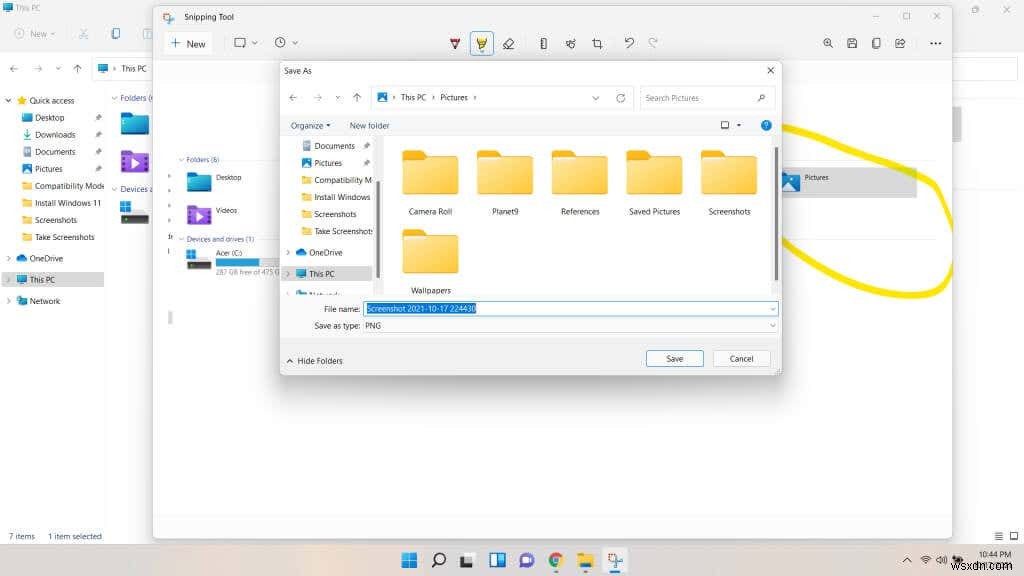Share the snip
The image size is (1024, 576).
coord(900,43)
